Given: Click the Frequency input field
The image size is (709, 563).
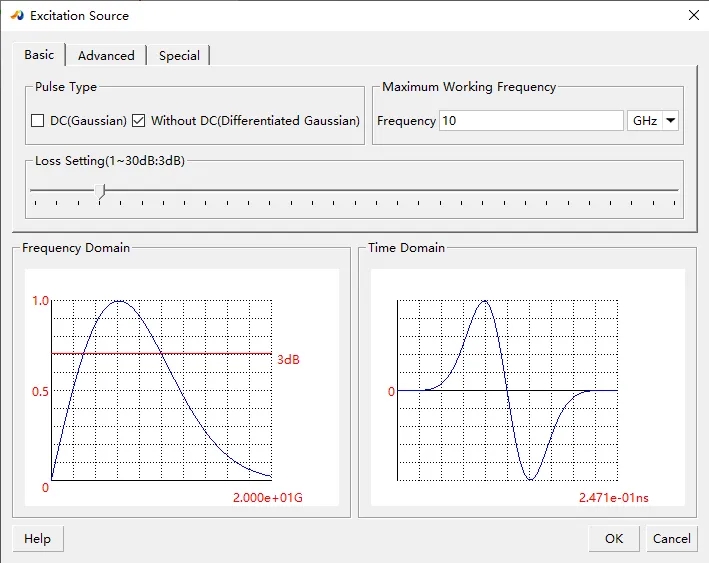Looking at the screenshot, I should 531,121.
